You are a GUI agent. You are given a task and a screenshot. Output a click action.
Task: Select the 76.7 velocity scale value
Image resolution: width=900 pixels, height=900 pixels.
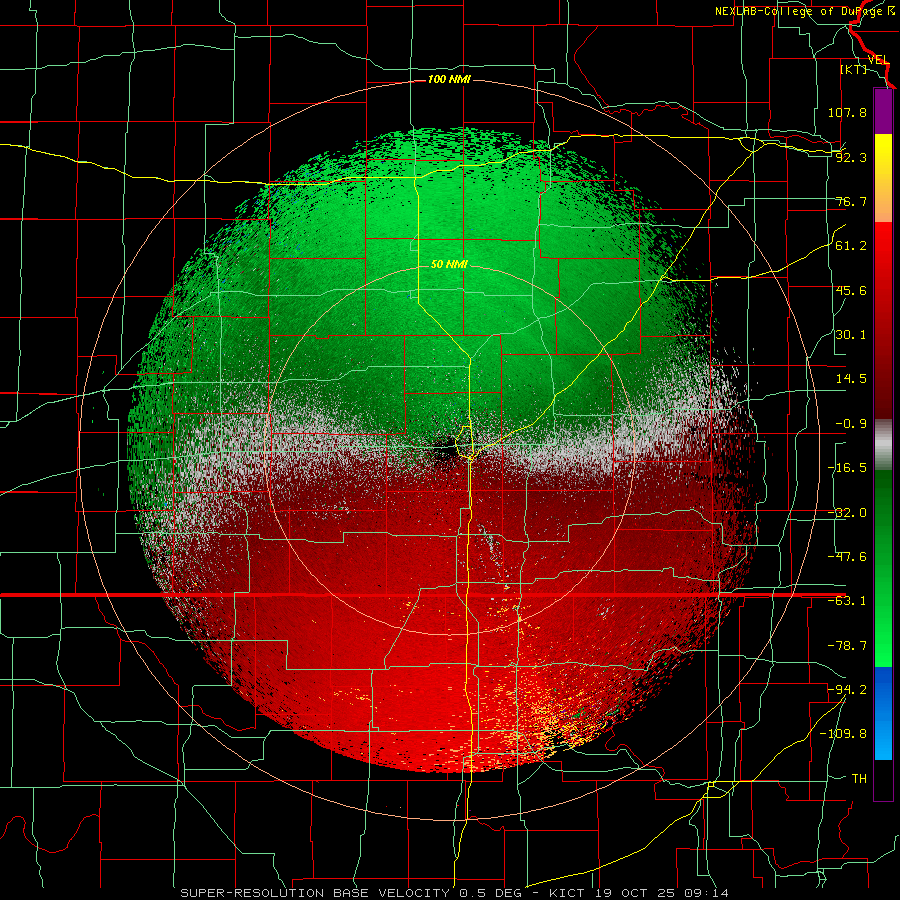pyautogui.click(x=851, y=201)
